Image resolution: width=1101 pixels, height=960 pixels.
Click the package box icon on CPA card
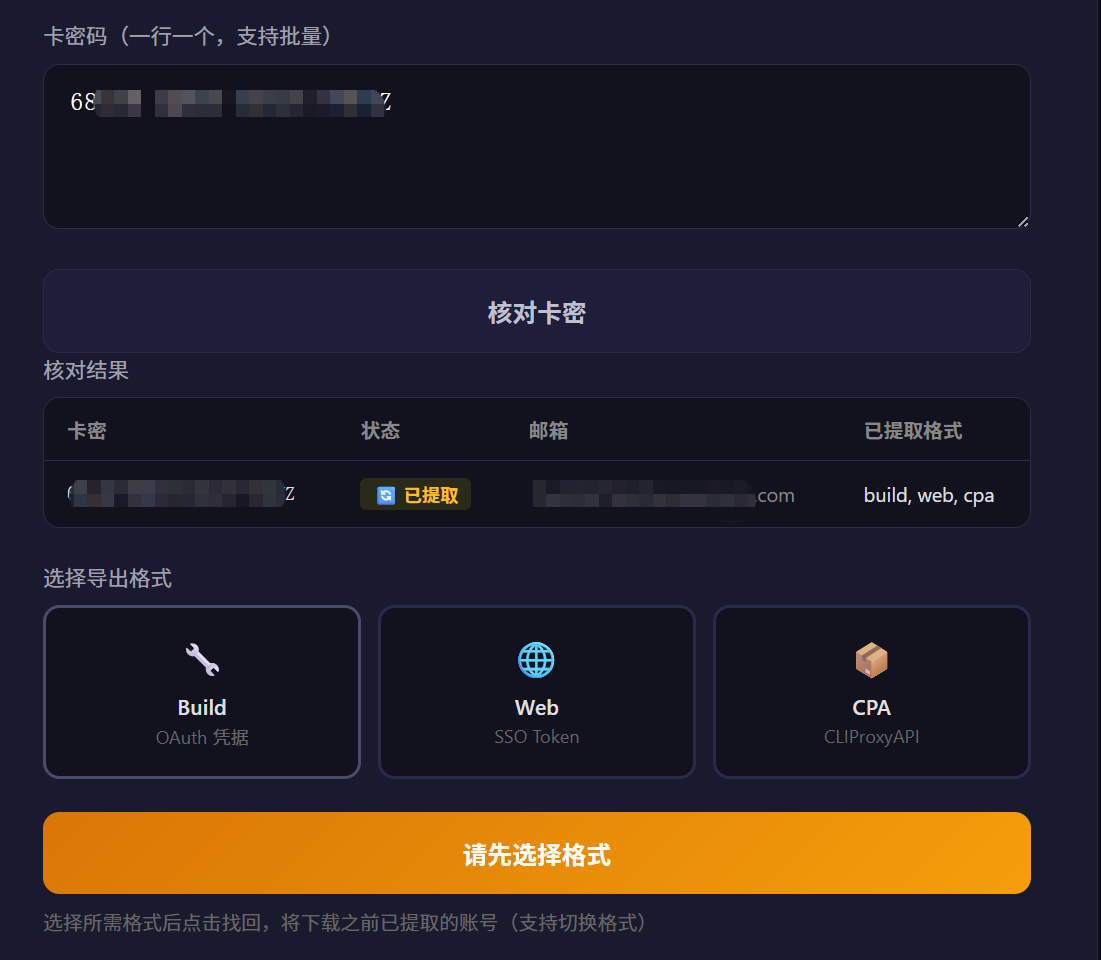(x=871, y=659)
